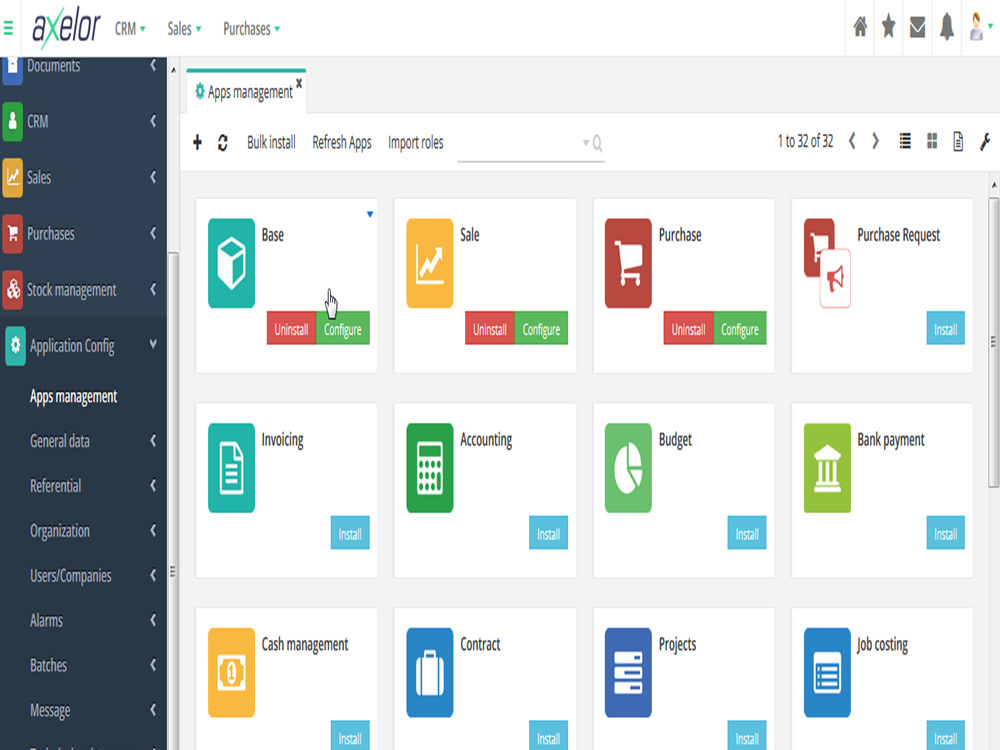Collapse the Application Config sidebar section
Screen dimensions: 1000x750
coord(153,344)
